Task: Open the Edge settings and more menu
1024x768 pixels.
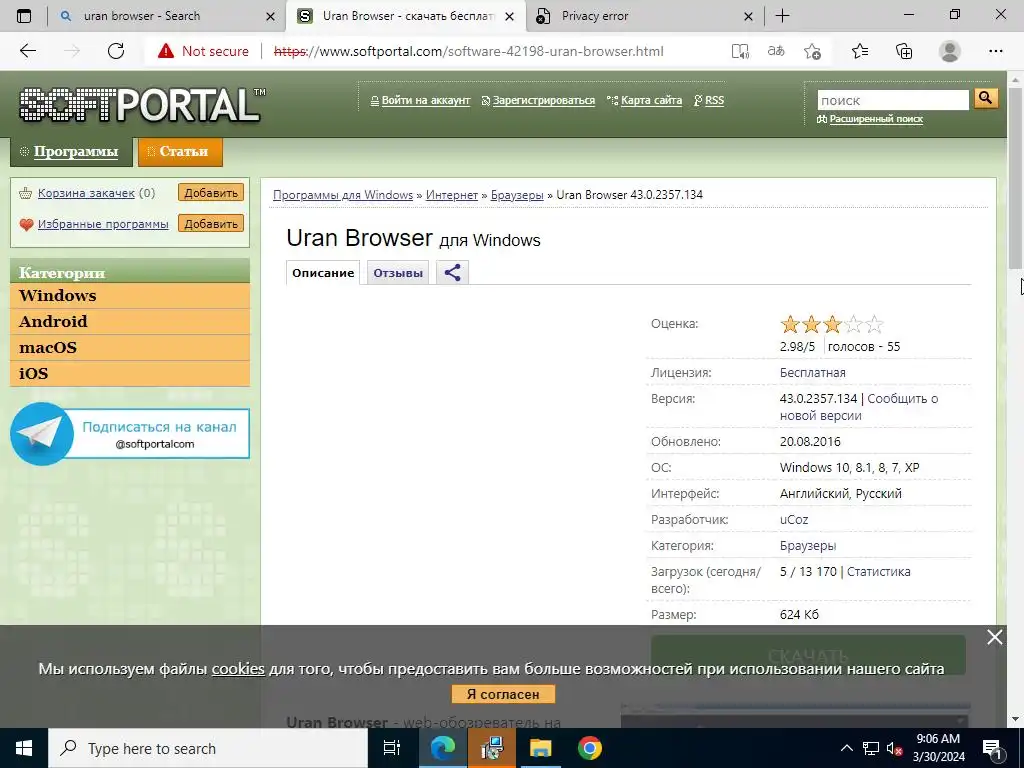Action: pyautogui.click(x=995, y=51)
